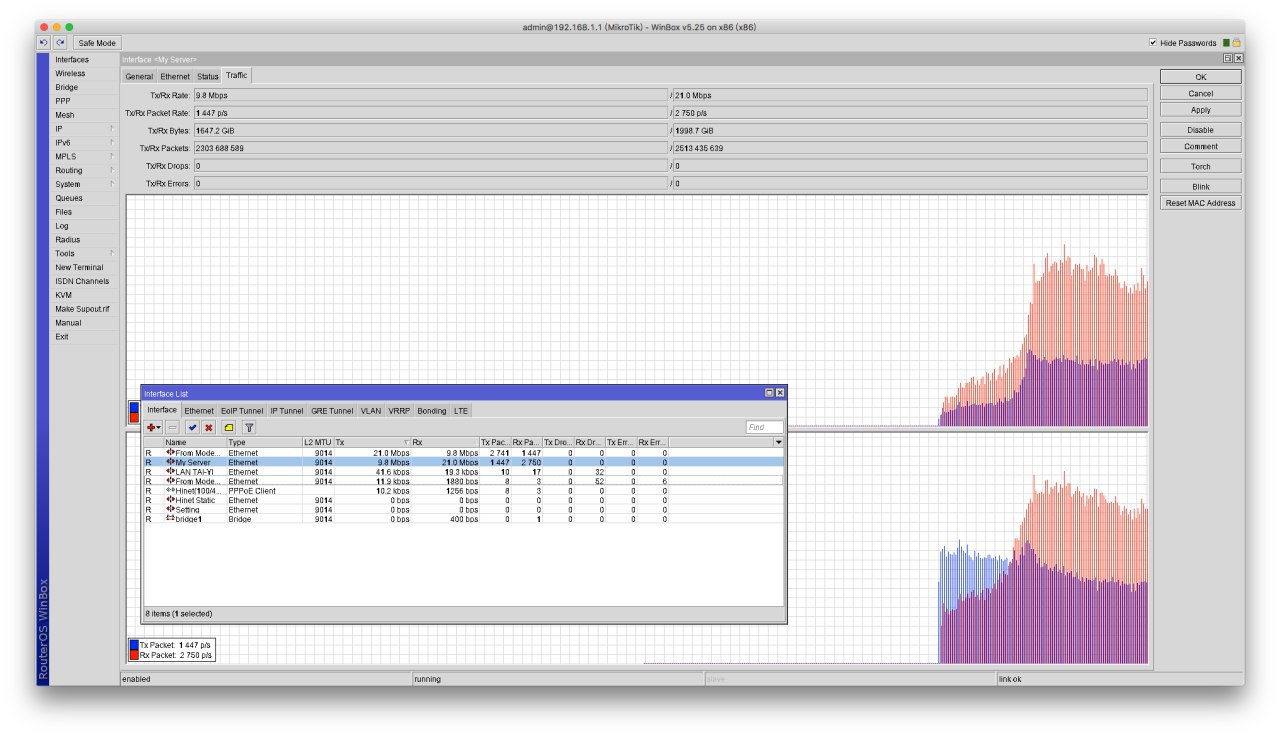Image resolution: width=1280 pixels, height=736 pixels.
Task: Click restore icon of Interface List window
Action: click(x=769, y=393)
